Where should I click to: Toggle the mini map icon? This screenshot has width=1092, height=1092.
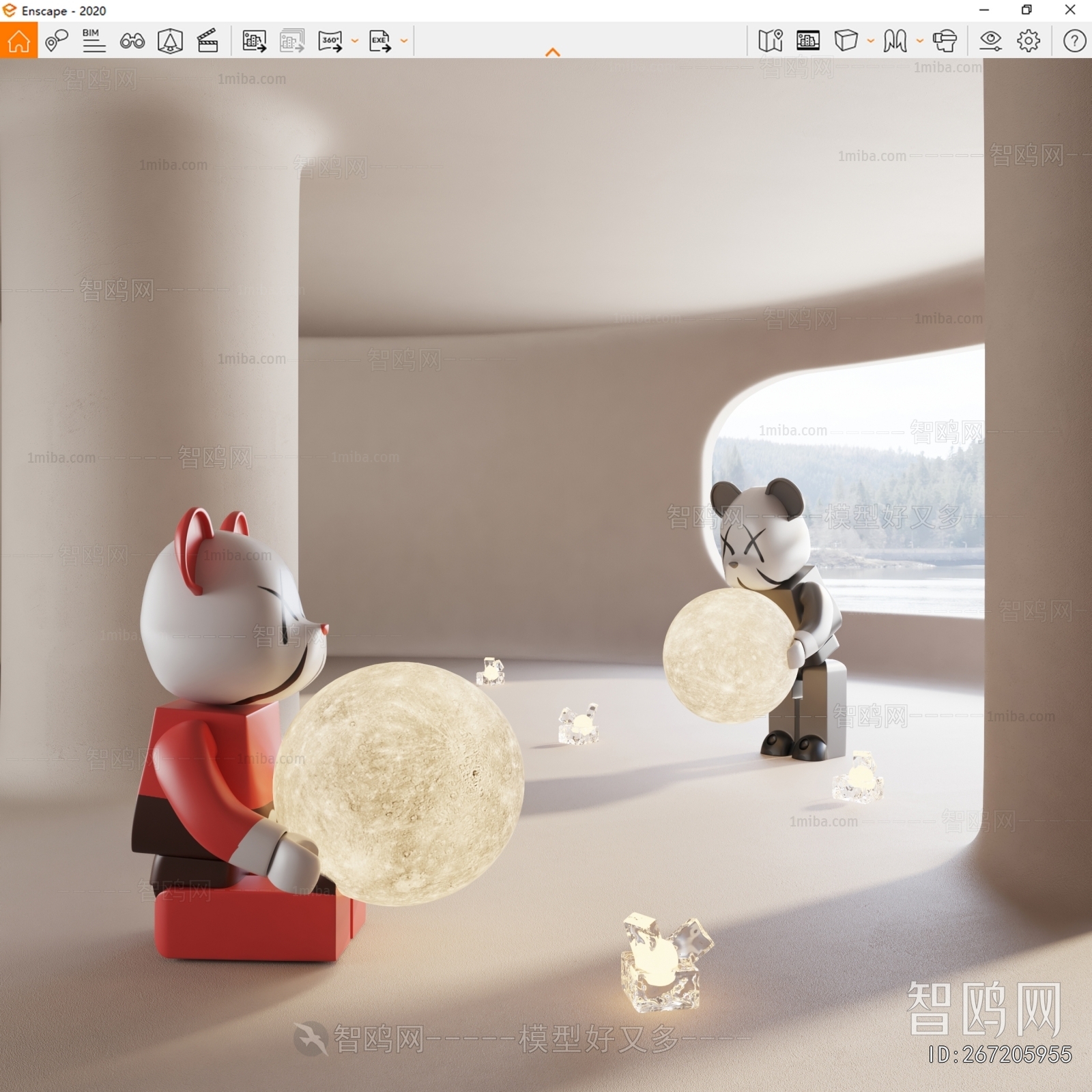coord(771,41)
